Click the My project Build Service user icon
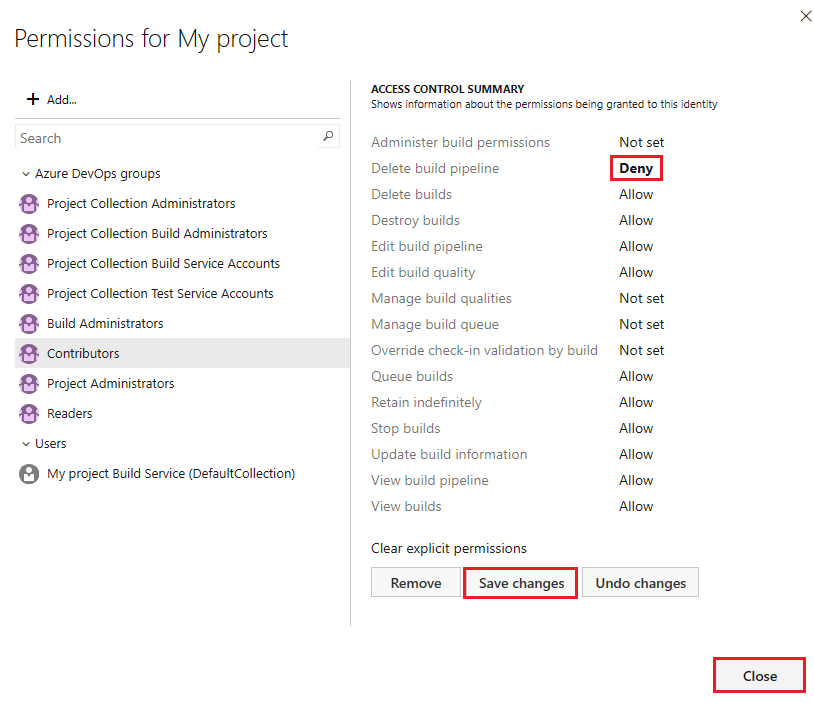 28,473
